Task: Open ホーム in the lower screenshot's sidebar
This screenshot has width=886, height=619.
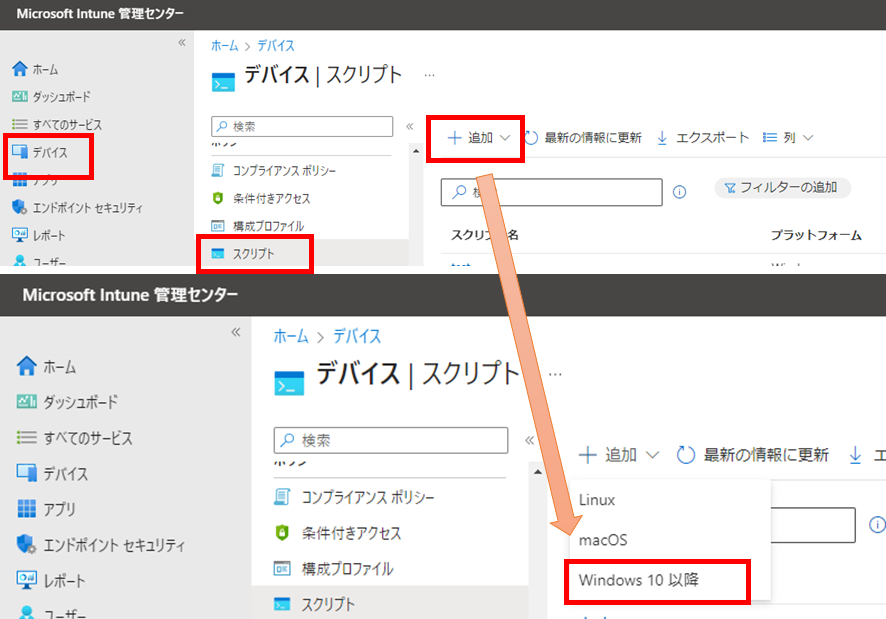Action: point(46,366)
